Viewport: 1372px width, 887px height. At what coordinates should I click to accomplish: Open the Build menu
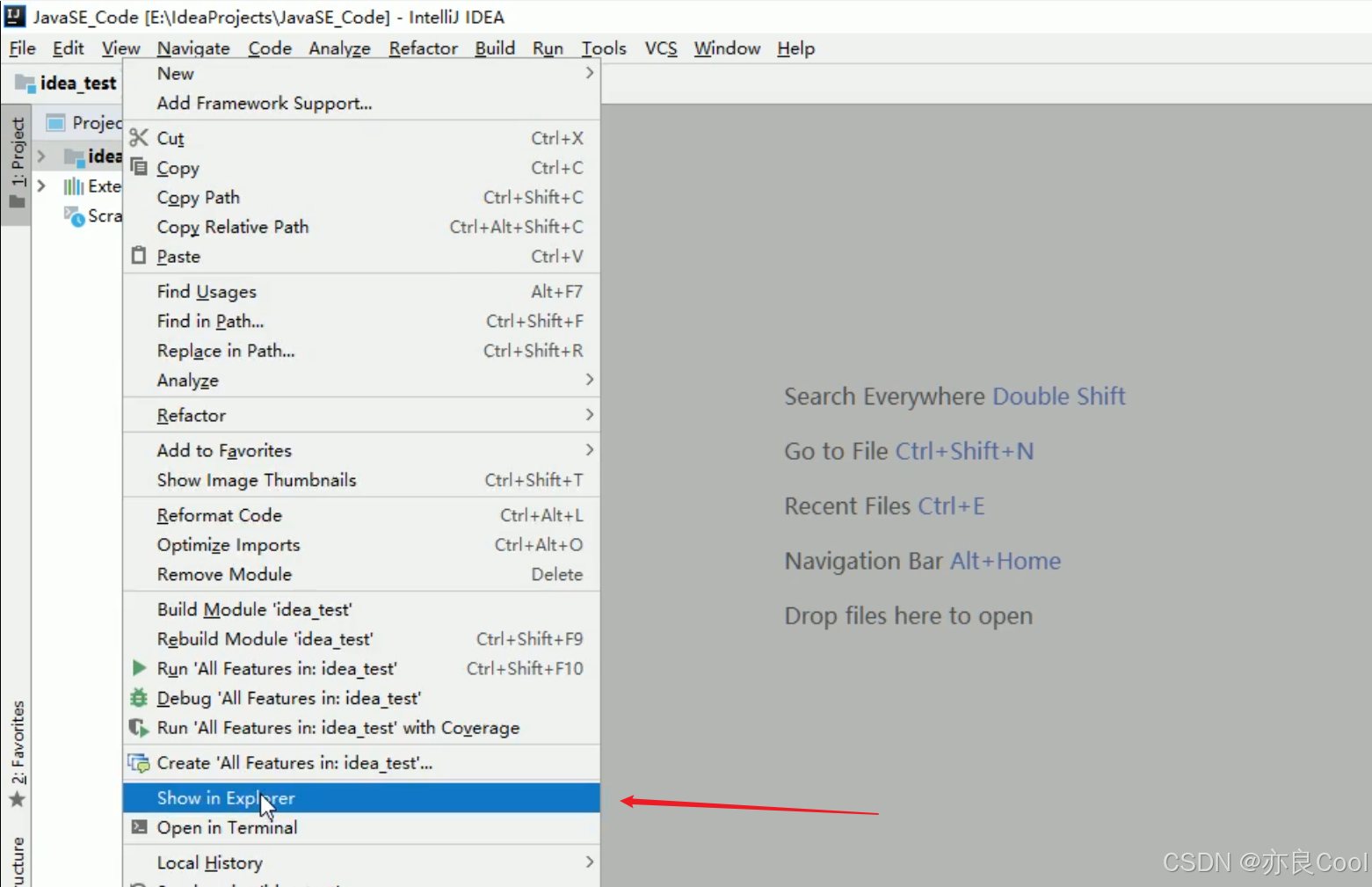[x=495, y=48]
